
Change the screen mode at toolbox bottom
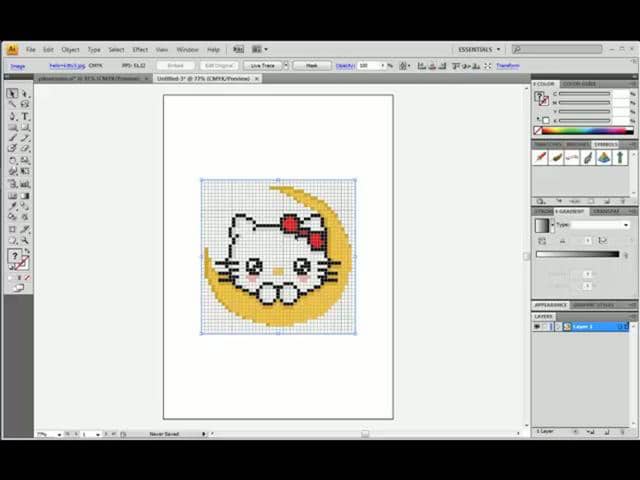[x=18, y=288]
